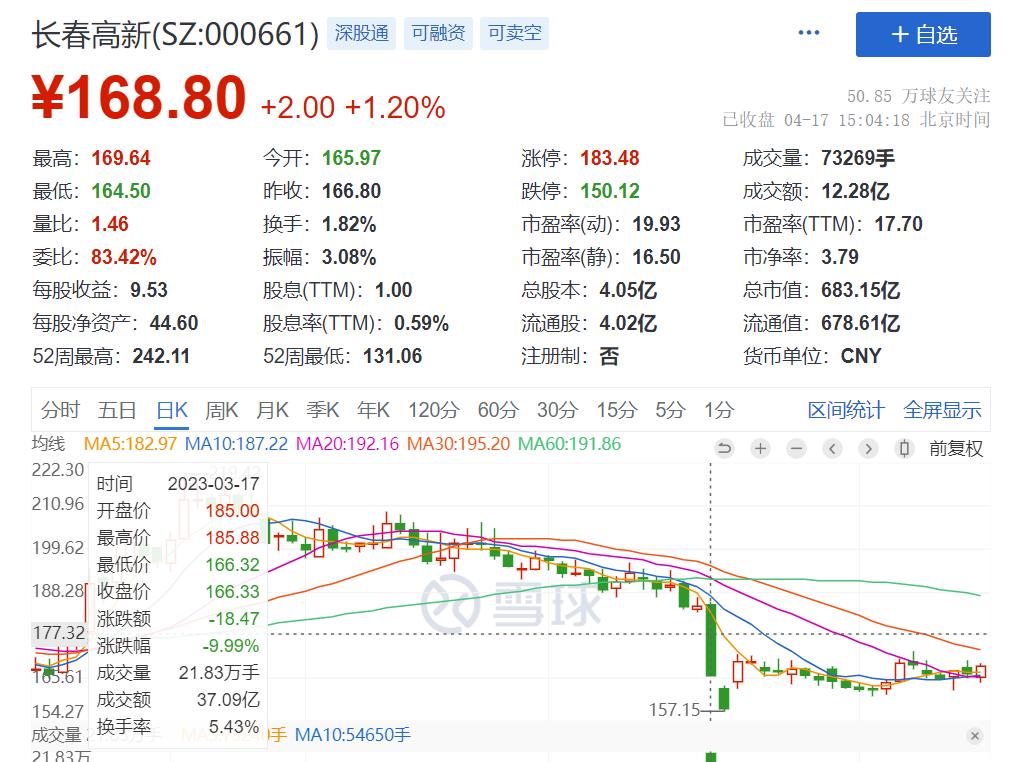1015x762 pixels.
Task: Select the 日K tab
Action: click(172, 410)
